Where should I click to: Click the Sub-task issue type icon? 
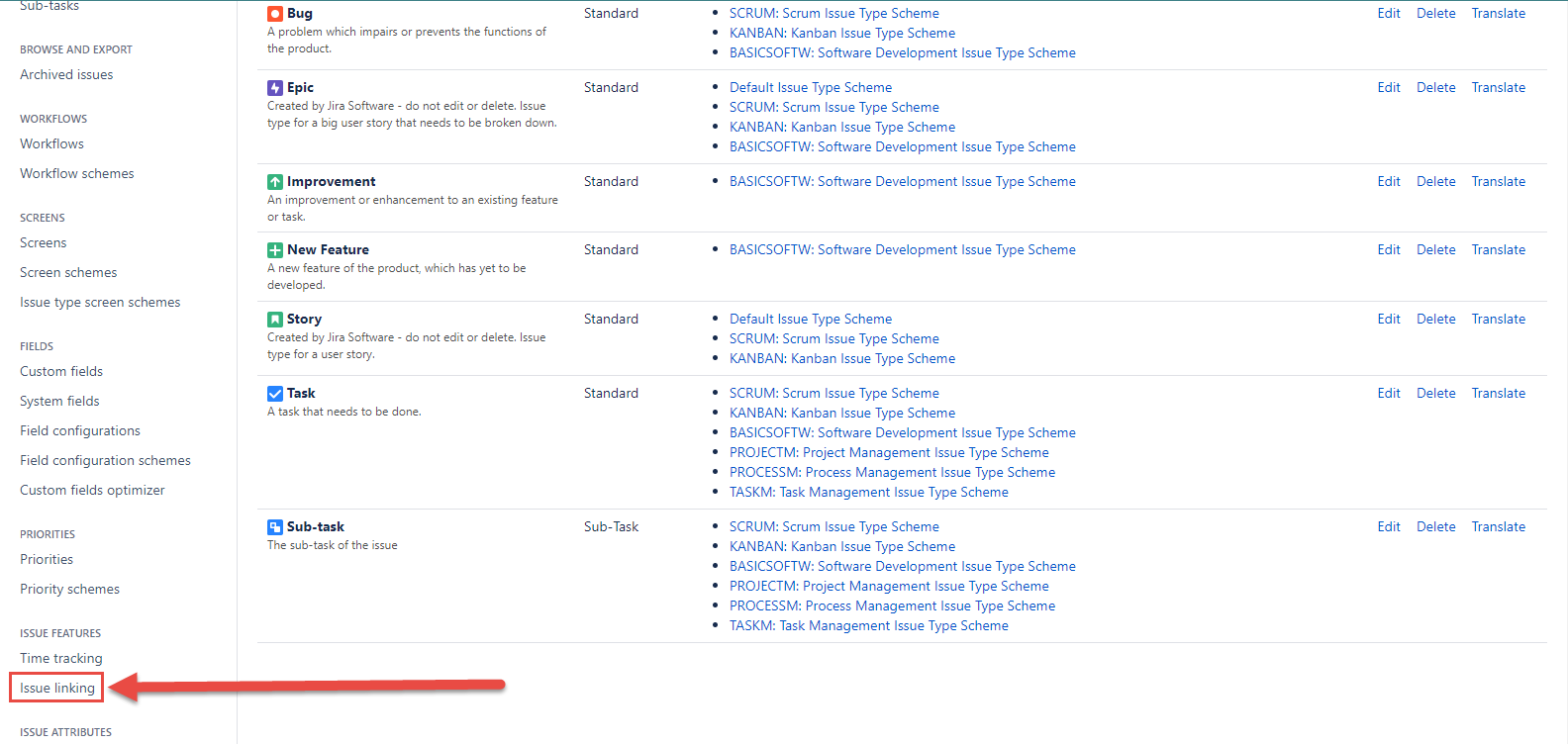click(275, 527)
